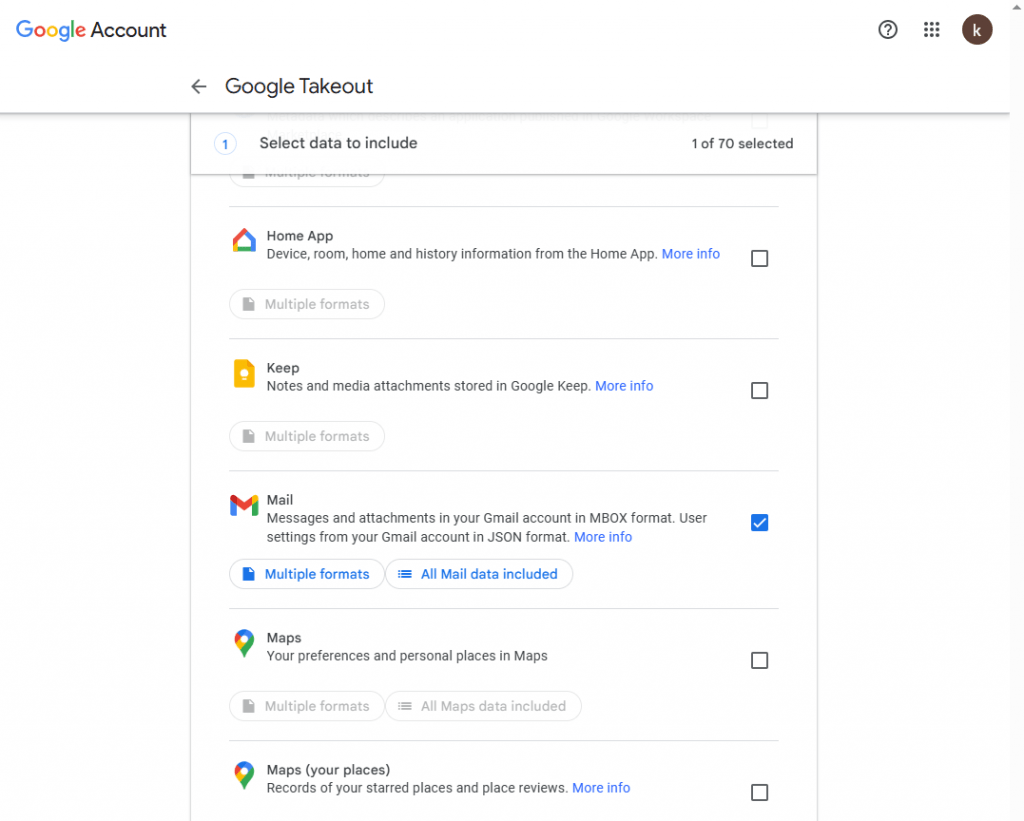Screen dimensions: 1024x821
Task: Click the Google Takeout title
Action: [299, 86]
